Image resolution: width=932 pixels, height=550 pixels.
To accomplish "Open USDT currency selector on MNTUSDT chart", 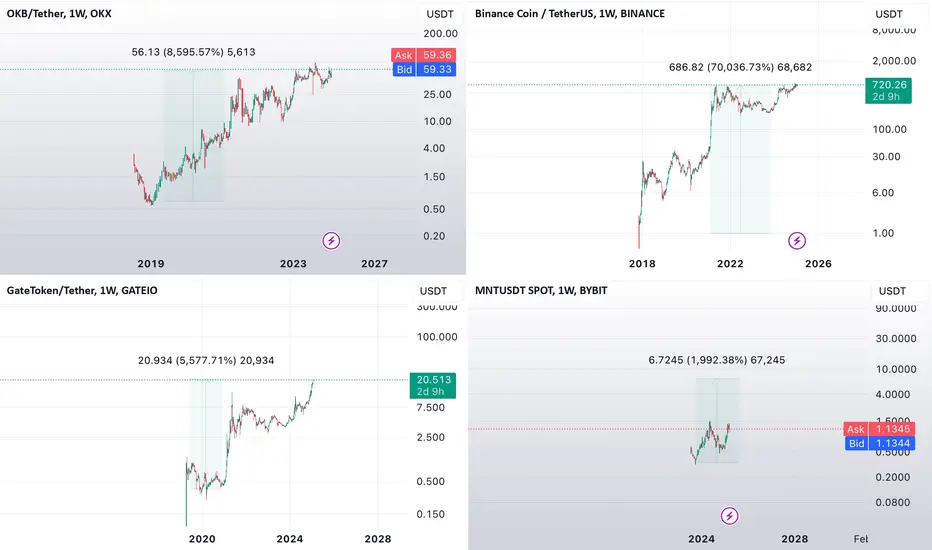I will pyautogui.click(x=892, y=291).
